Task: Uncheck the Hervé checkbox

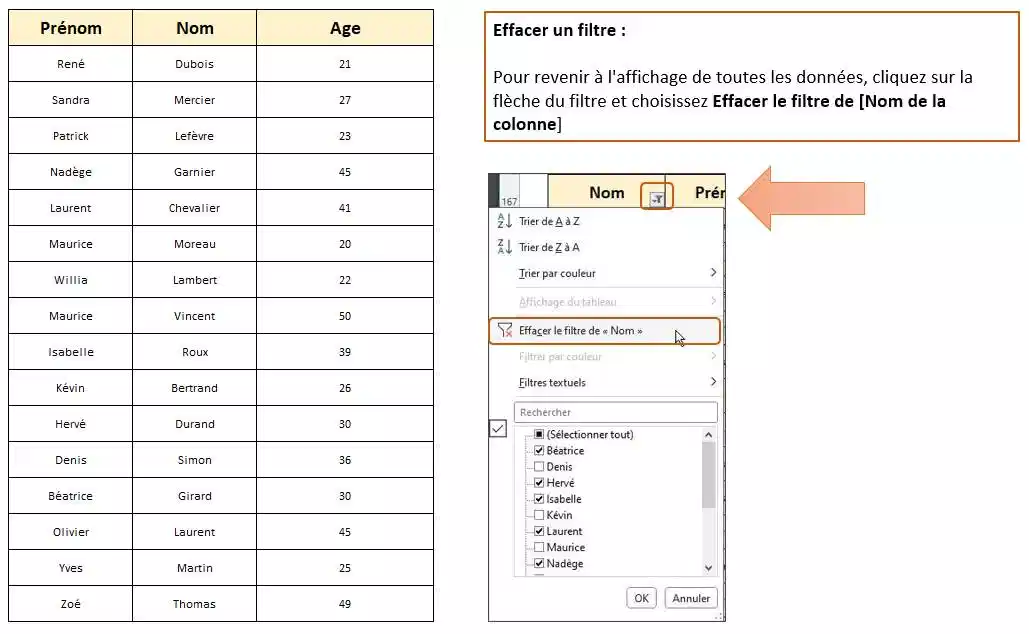Action: pos(539,482)
